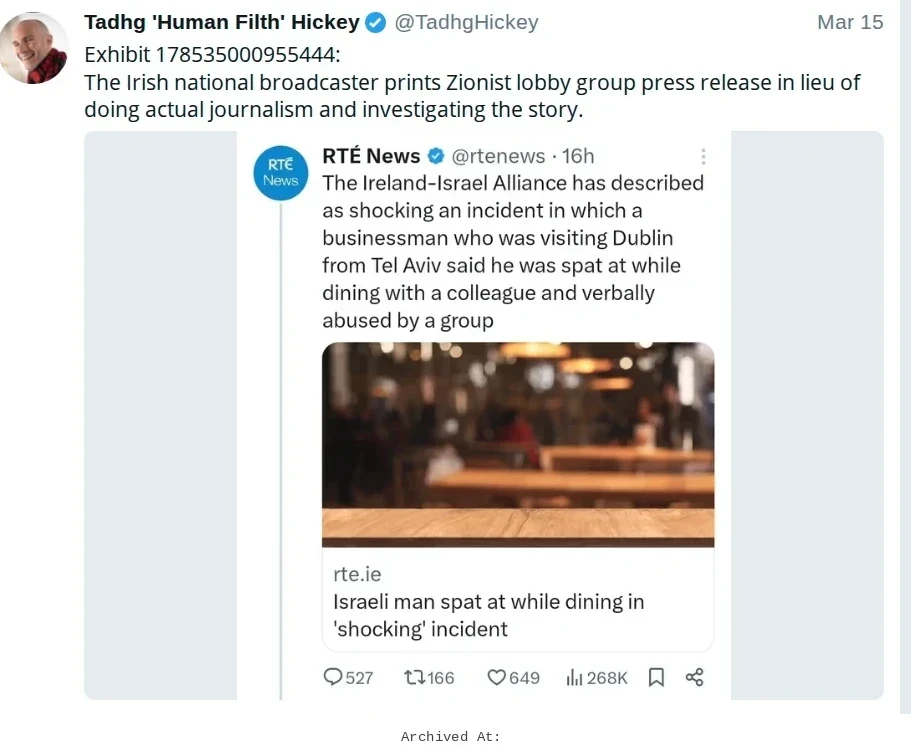Open the rte.ie article link

coord(357,574)
